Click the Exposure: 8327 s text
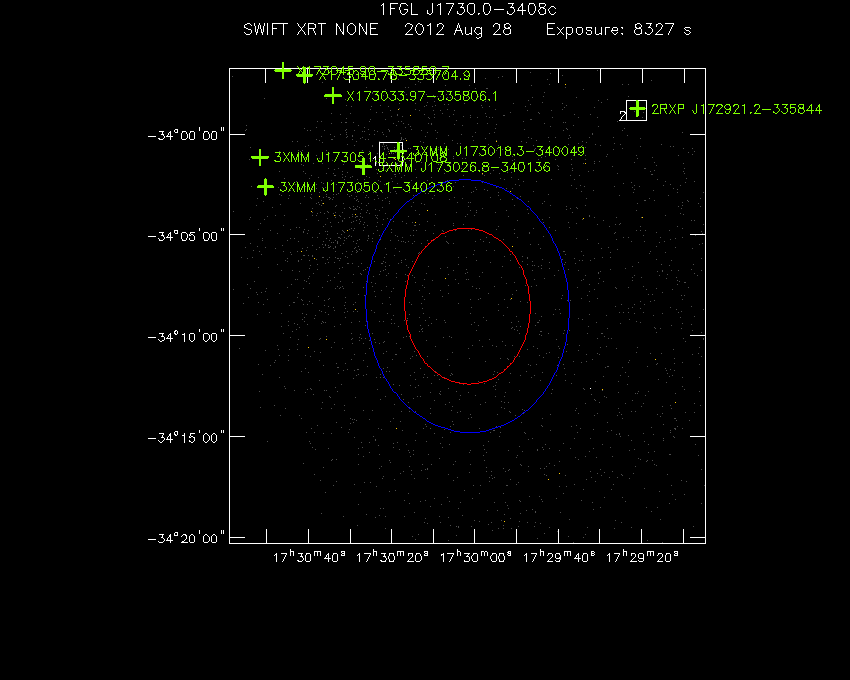The height and width of the screenshot is (680, 850). click(x=619, y=29)
